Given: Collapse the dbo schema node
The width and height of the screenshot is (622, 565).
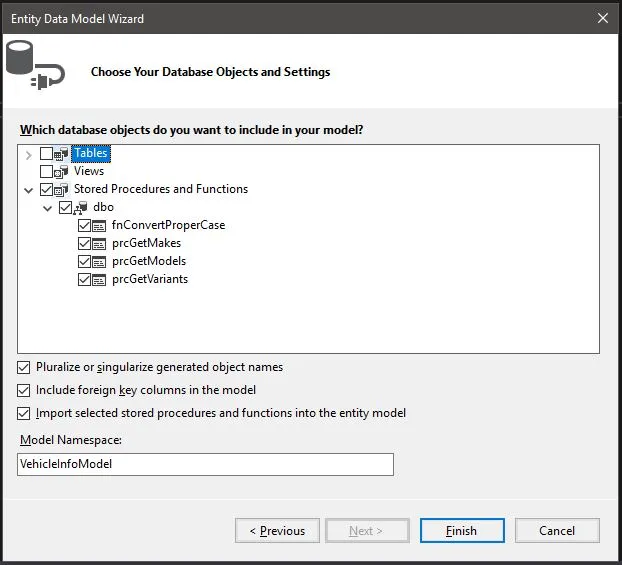Looking at the screenshot, I should point(47,207).
